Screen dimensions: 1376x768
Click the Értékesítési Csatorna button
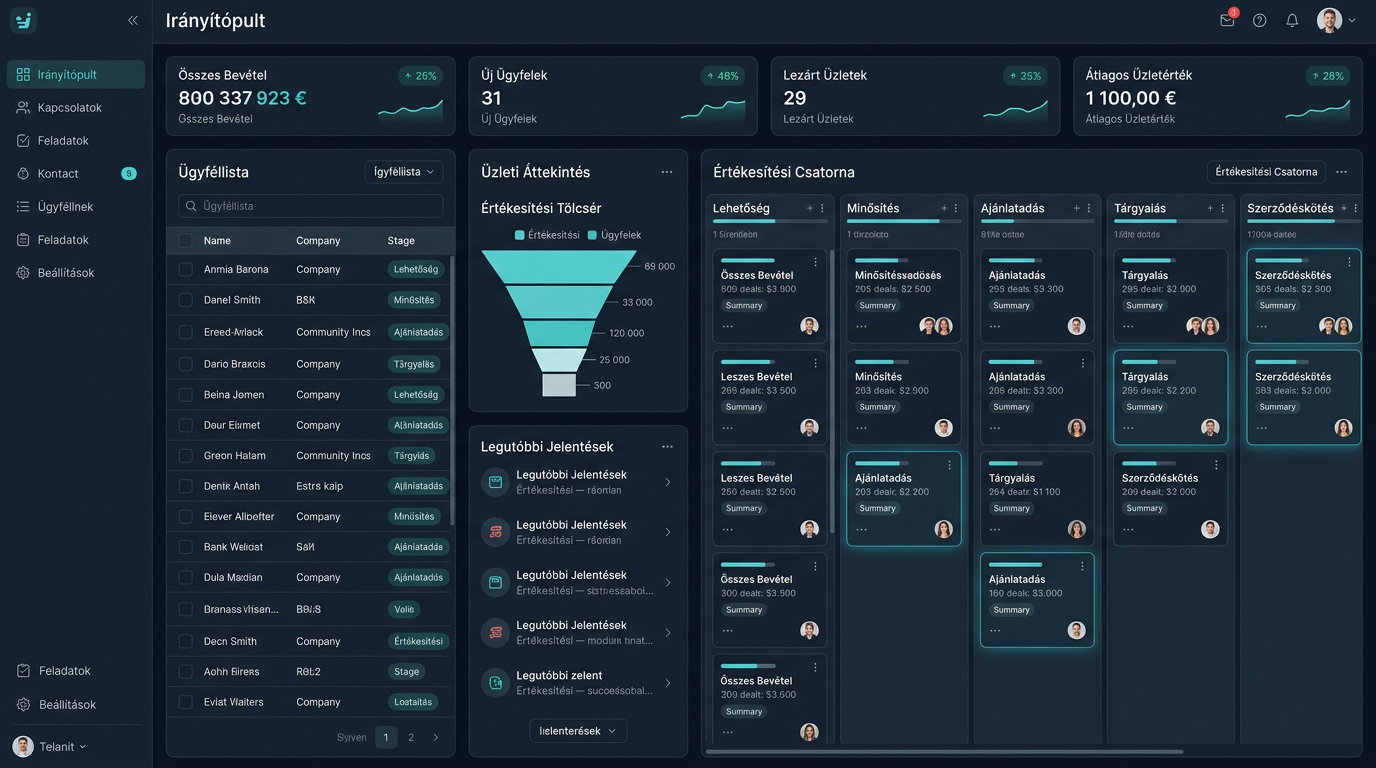click(x=1266, y=172)
